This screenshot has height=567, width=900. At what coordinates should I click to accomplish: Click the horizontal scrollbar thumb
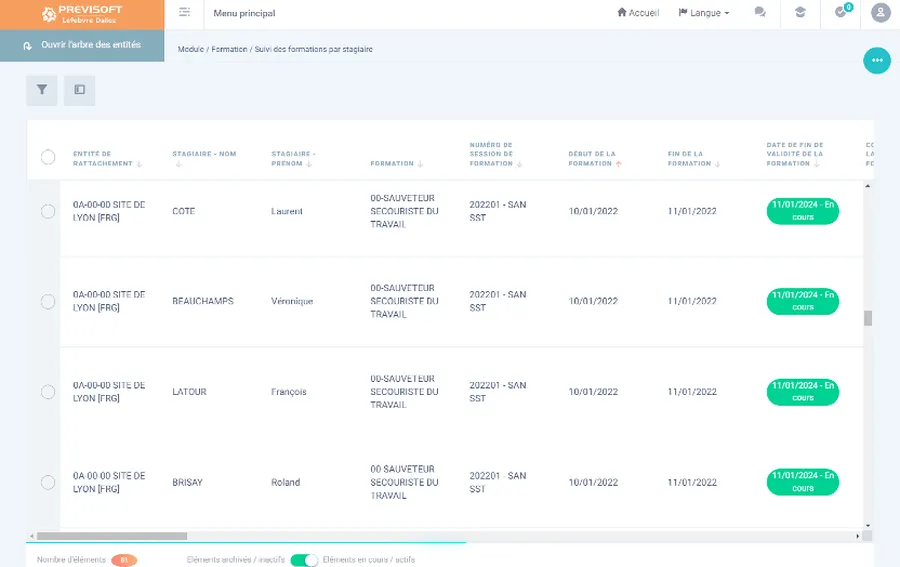coord(112,536)
